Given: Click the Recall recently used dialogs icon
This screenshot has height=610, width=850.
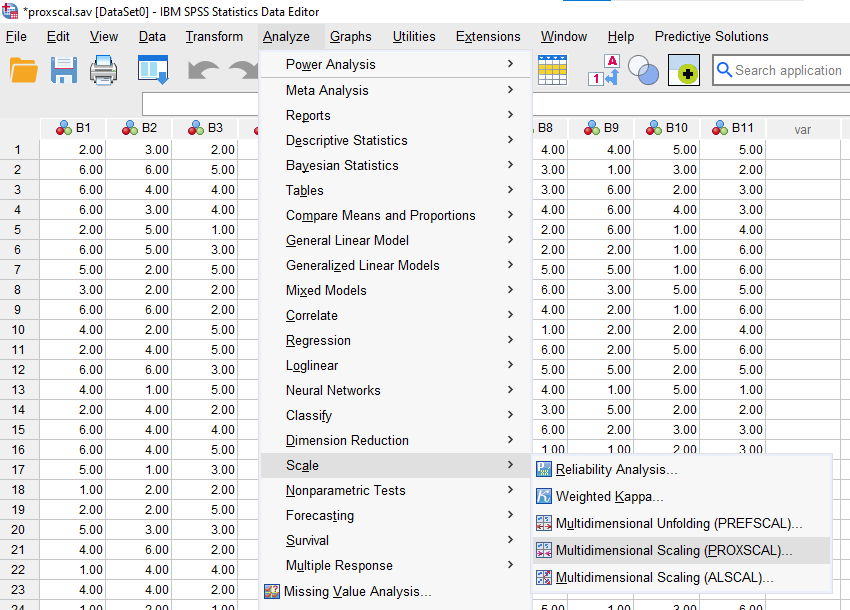Looking at the screenshot, I should coord(152,71).
